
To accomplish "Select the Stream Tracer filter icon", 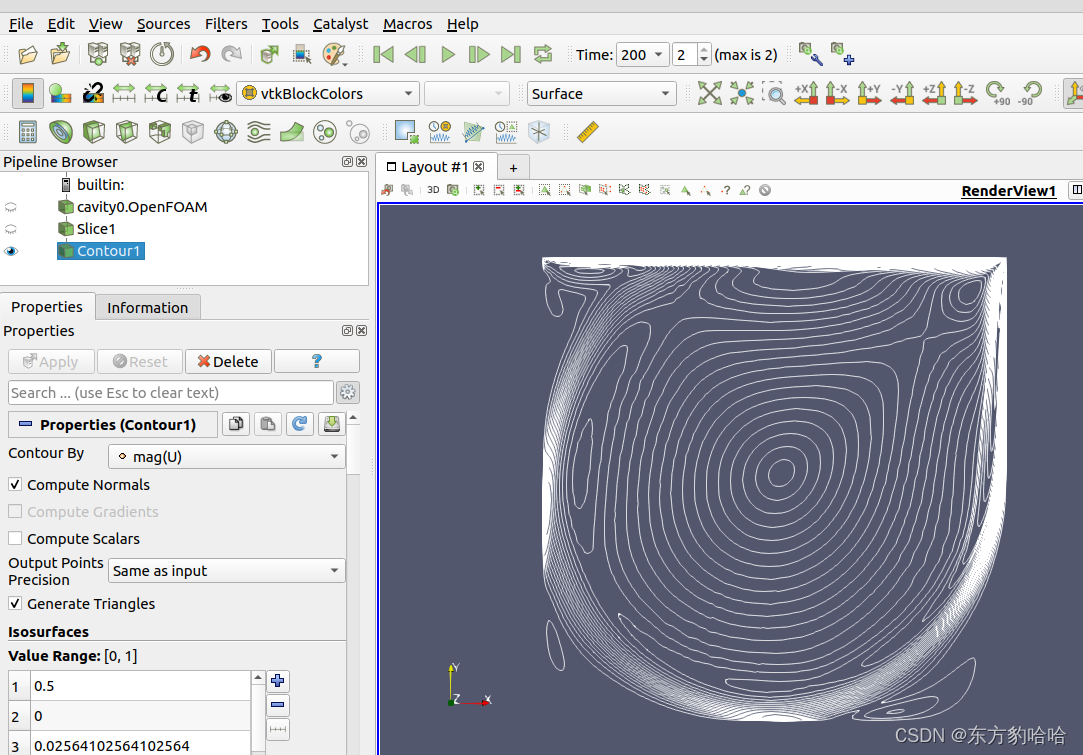I will click(259, 132).
